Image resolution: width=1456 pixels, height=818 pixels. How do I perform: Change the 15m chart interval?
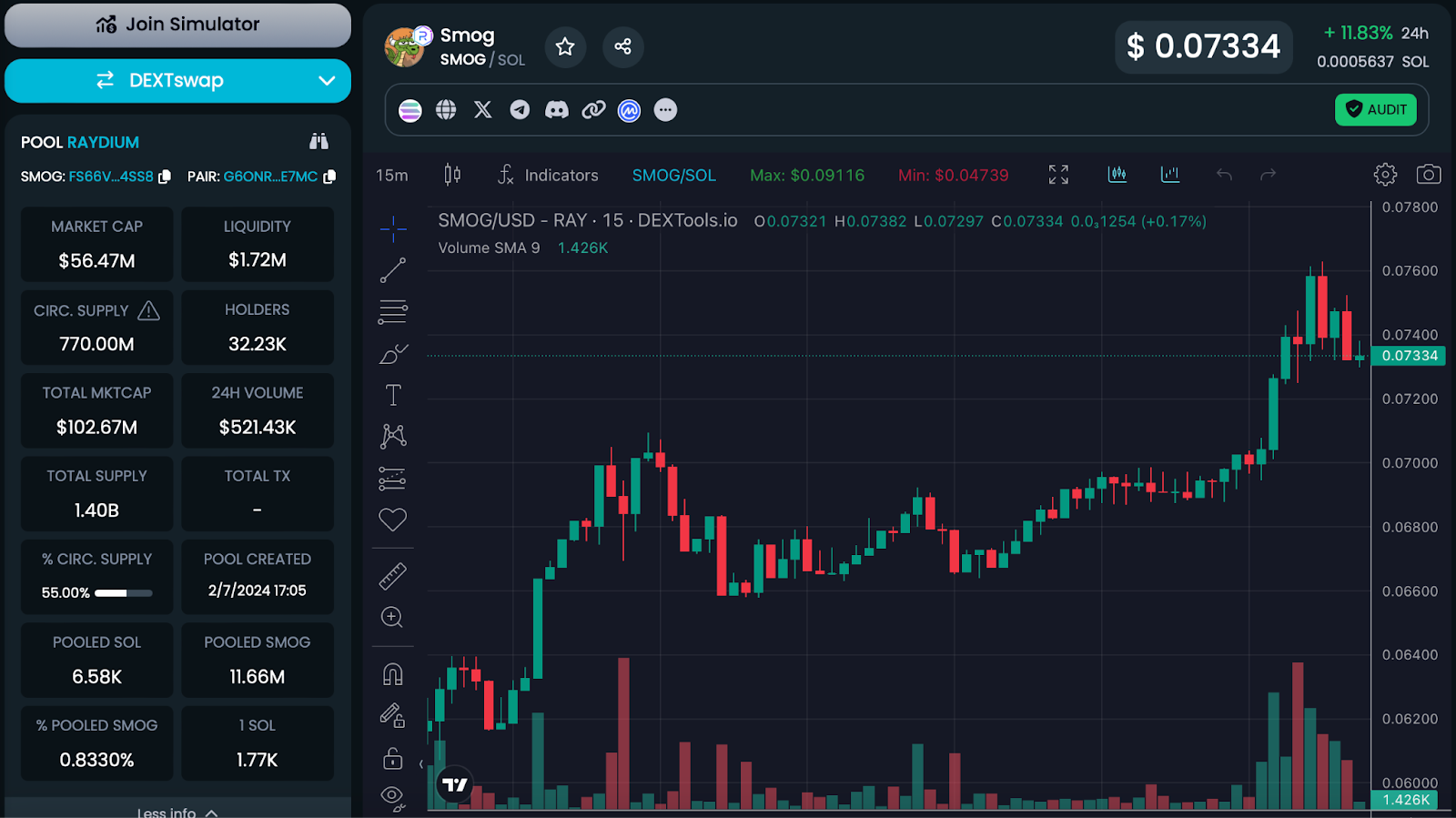pyautogui.click(x=392, y=176)
